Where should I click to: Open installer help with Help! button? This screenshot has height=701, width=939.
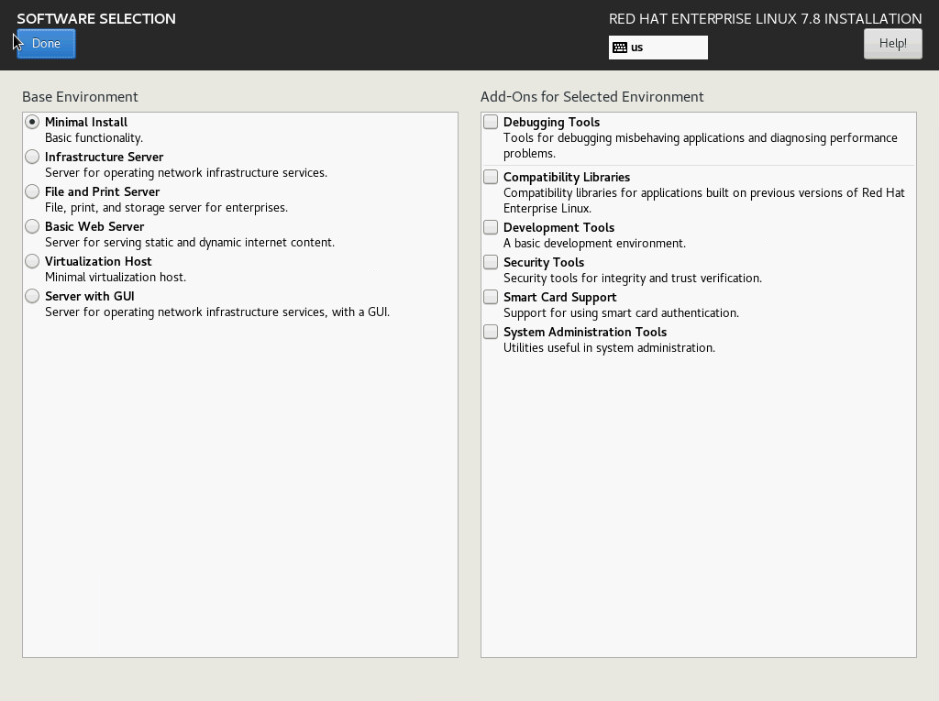pos(892,44)
